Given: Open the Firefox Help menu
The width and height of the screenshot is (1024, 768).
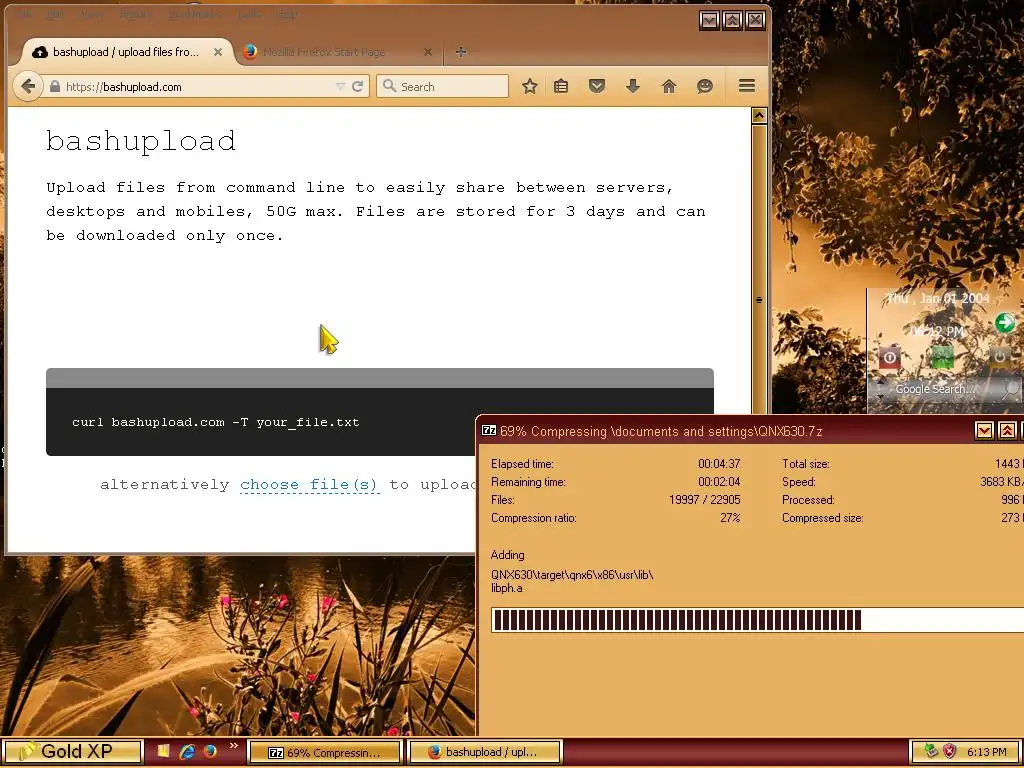Looking at the screenshot, I should coord(287,14).
